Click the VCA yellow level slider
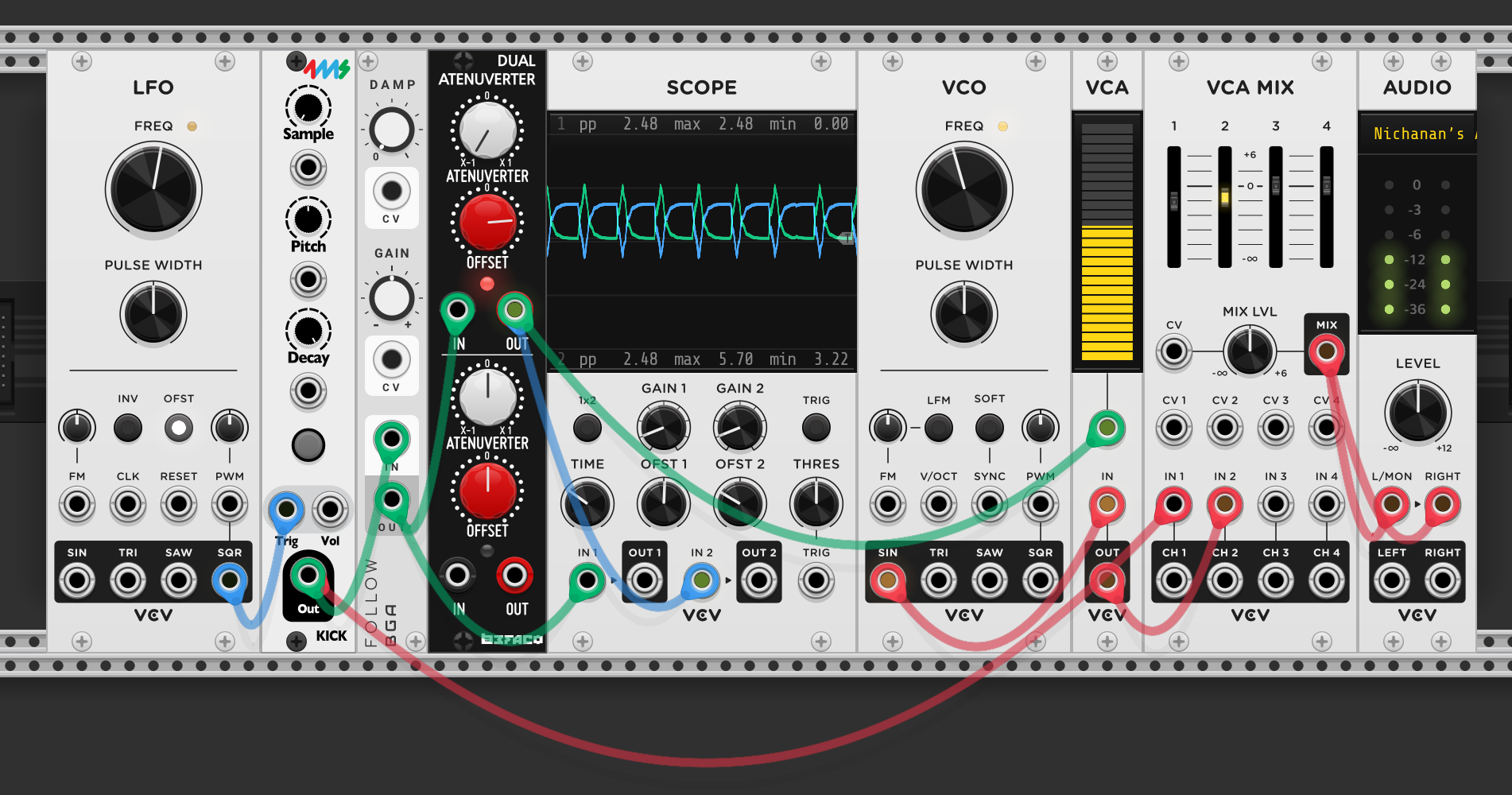 point(1107,242)
